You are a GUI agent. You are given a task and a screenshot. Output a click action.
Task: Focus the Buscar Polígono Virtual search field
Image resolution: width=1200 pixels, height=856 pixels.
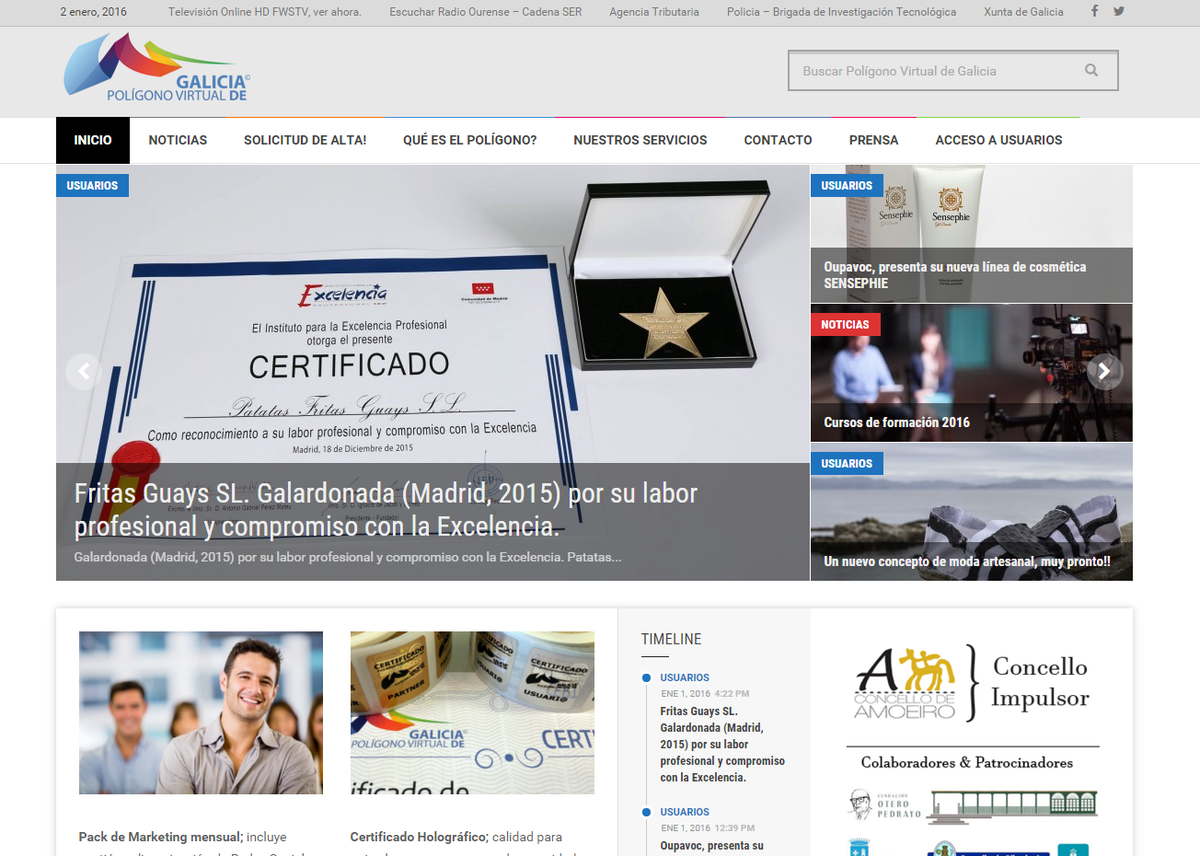pyautogui.click(x=953, y=71)
